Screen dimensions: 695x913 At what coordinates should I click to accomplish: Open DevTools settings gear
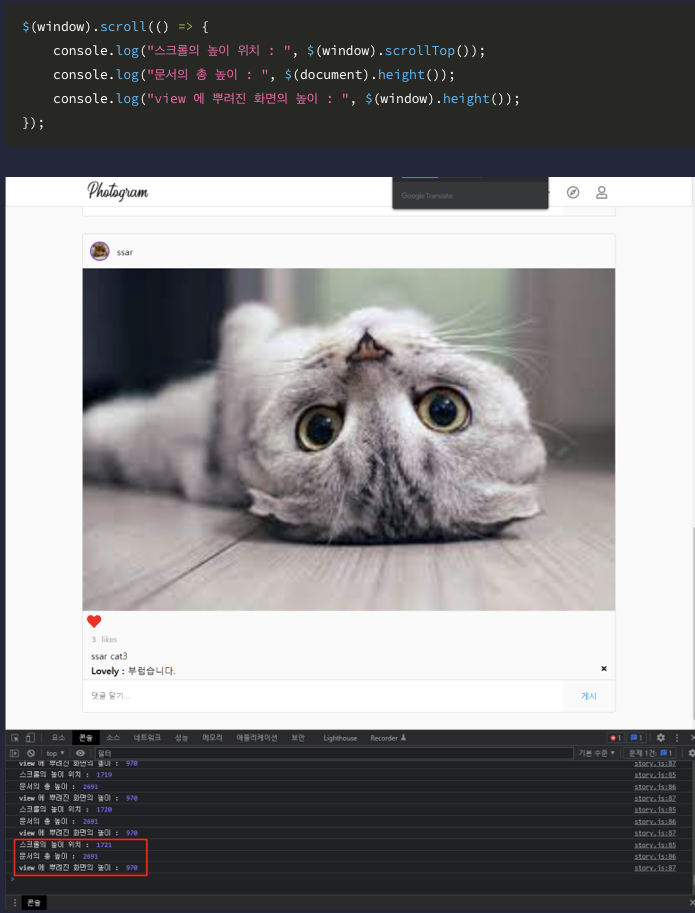pos(661,738)
